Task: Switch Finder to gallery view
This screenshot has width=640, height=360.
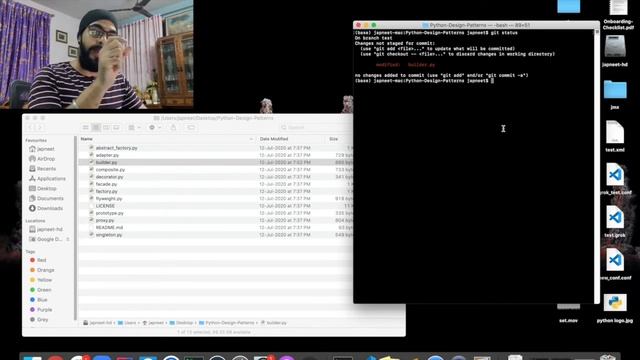Action: click(116, 128)
